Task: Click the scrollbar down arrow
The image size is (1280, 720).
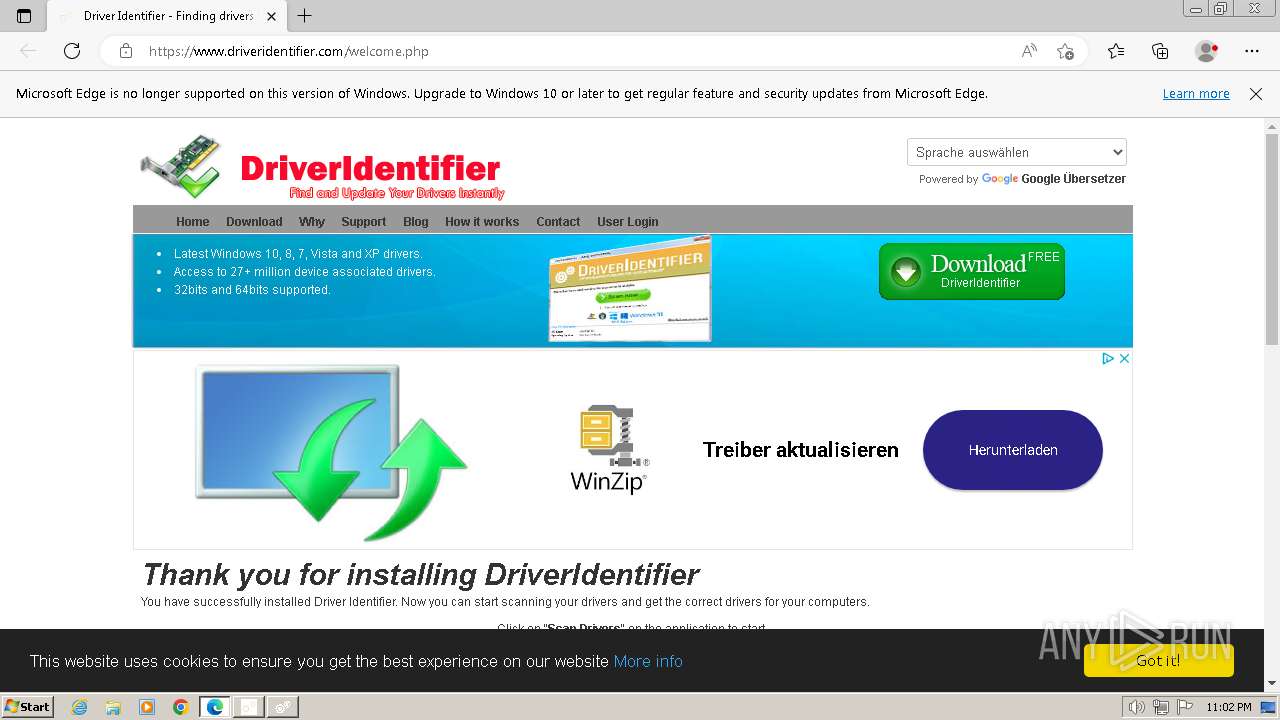Action: [1272, 684]
